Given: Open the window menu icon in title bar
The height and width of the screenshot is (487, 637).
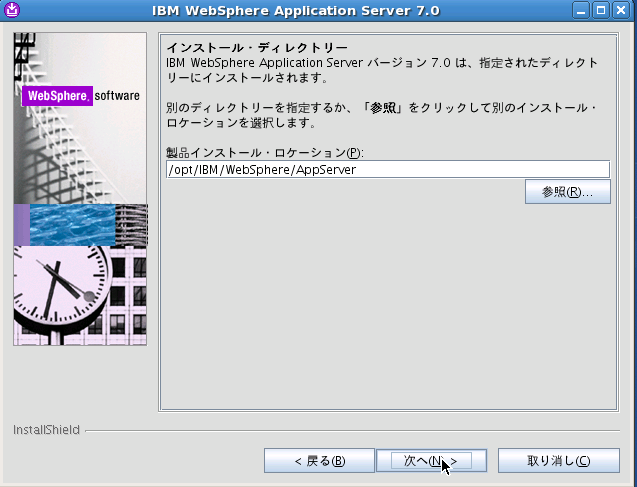Looking at the screenshot, I should pos(11,11).
